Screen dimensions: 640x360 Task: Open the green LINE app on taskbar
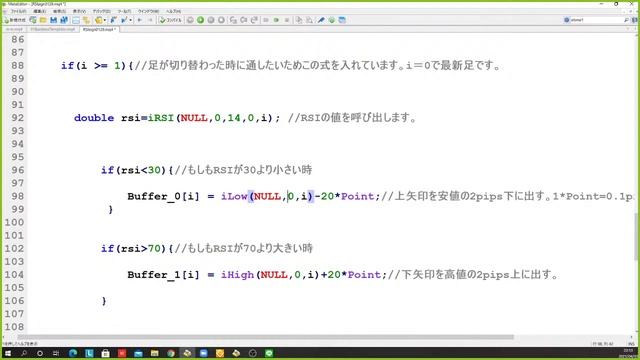click(269, 353)
